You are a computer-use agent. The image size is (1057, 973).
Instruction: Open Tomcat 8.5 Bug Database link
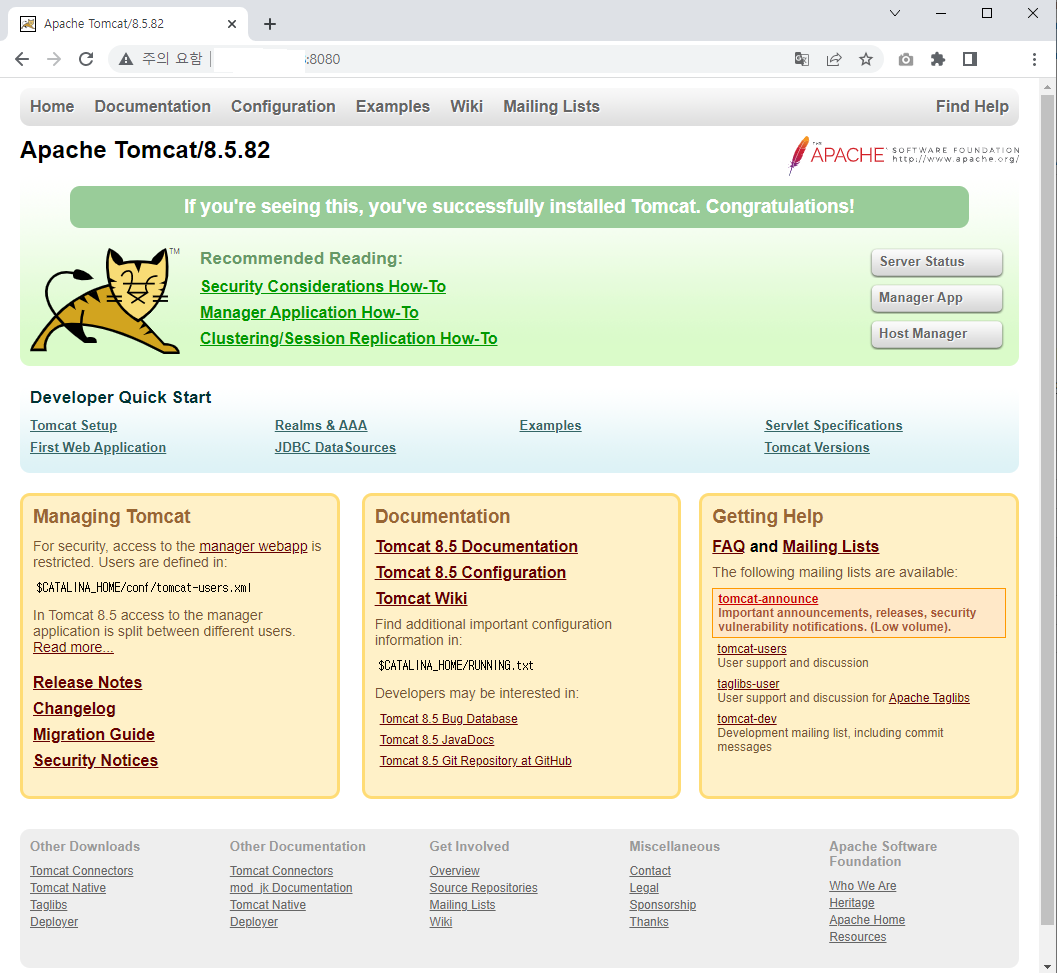(x=448, y=719)
